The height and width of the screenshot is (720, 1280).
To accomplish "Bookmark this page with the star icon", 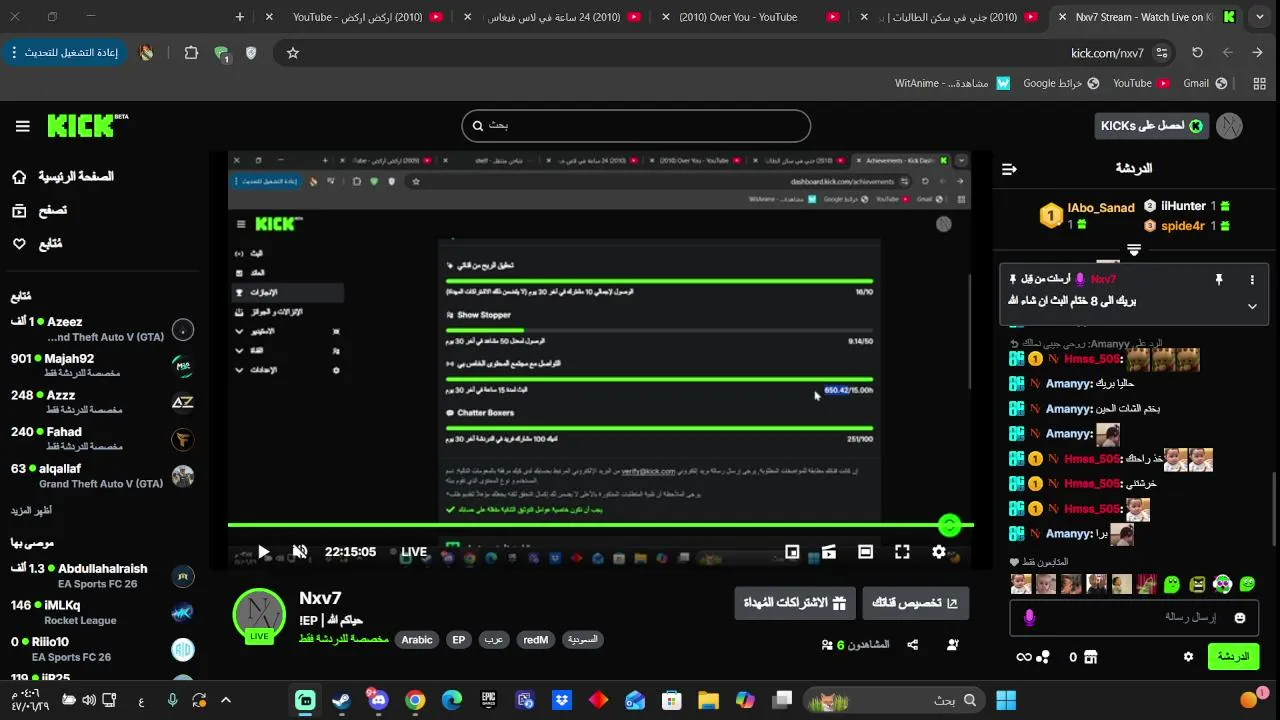I will pos(293,53).
